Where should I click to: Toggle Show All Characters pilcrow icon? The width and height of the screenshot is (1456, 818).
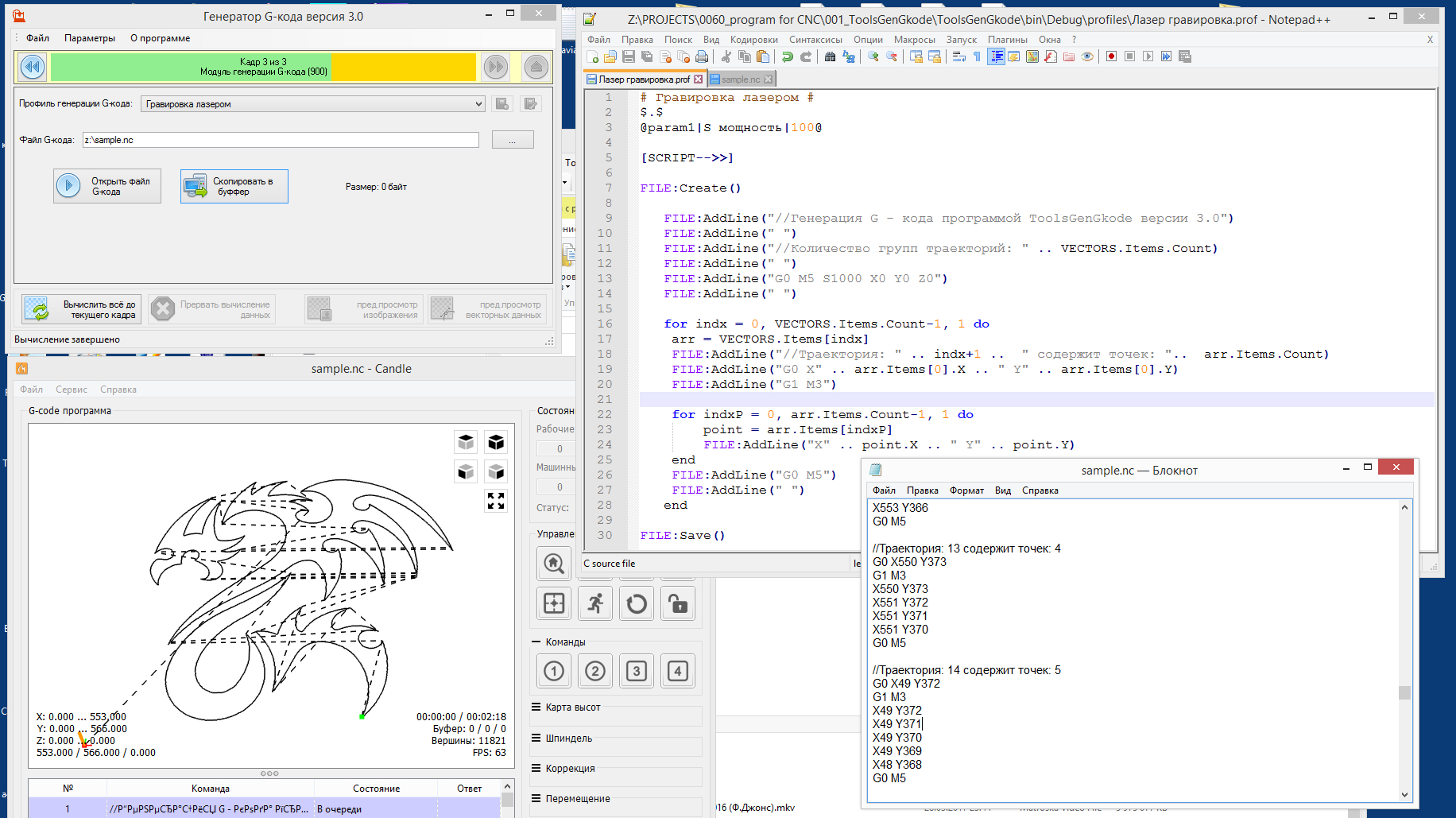[977, 56]
